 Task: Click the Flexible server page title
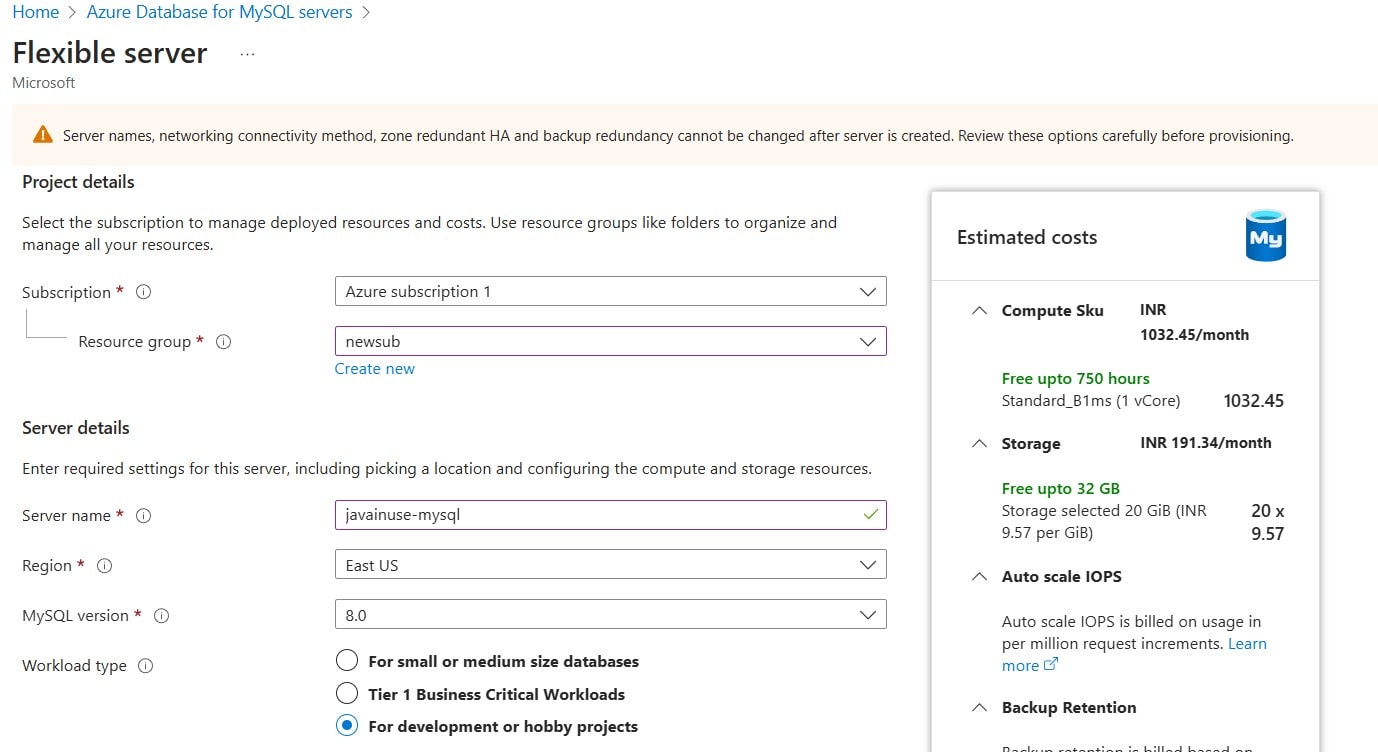110,53
